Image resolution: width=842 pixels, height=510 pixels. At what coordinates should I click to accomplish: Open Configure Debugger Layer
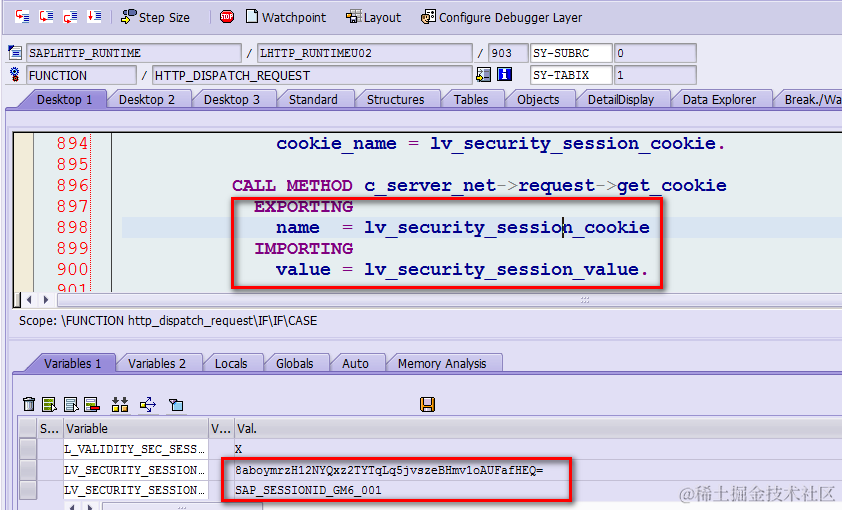click(x=501, y=17)
